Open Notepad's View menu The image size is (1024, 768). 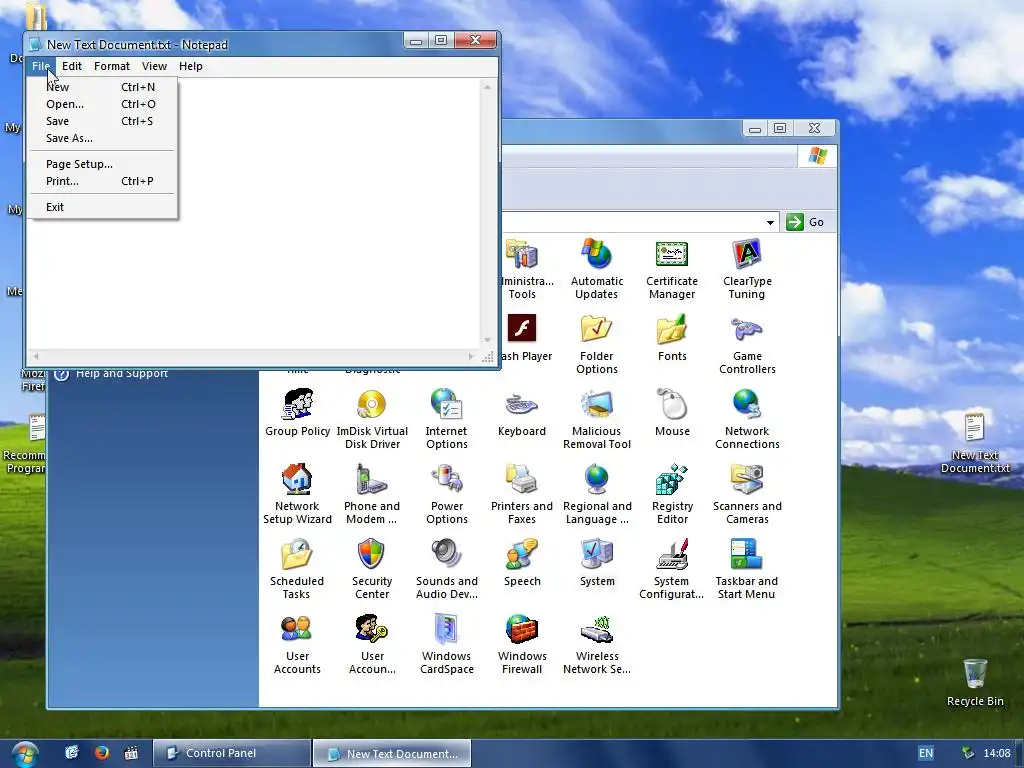click(154, 66)
